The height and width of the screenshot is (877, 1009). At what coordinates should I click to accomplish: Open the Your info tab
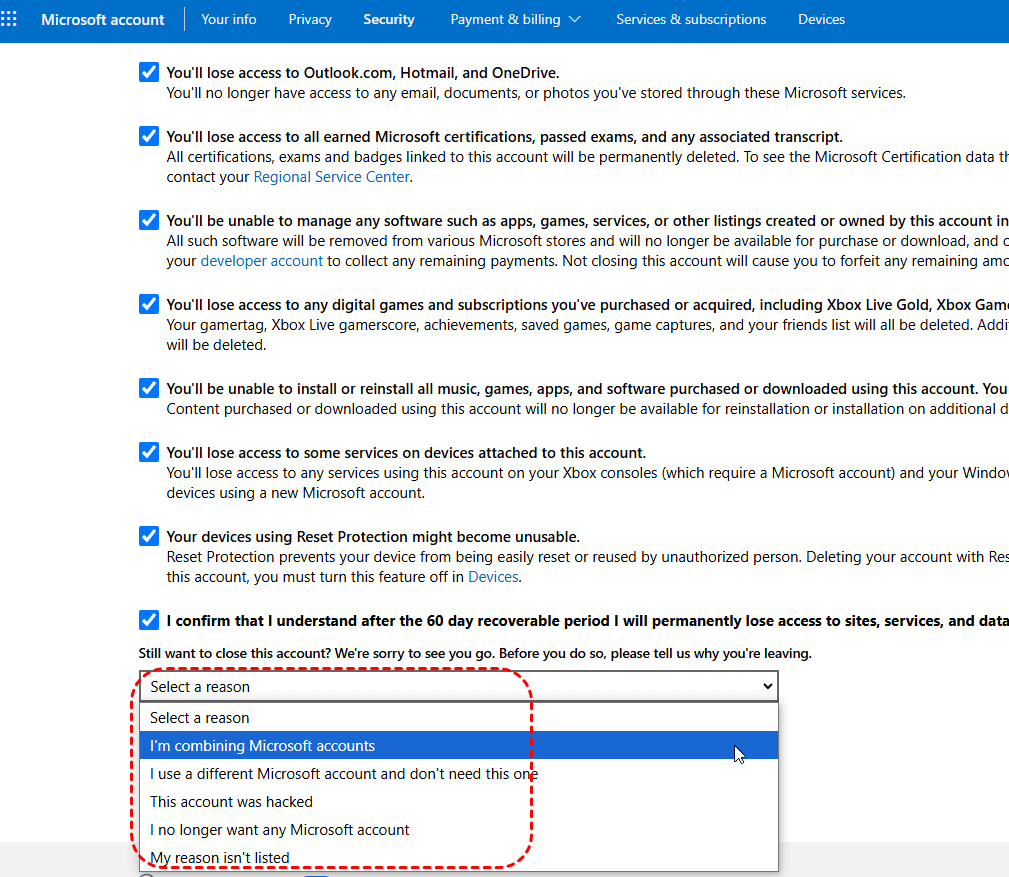click(x=228, y=19)
